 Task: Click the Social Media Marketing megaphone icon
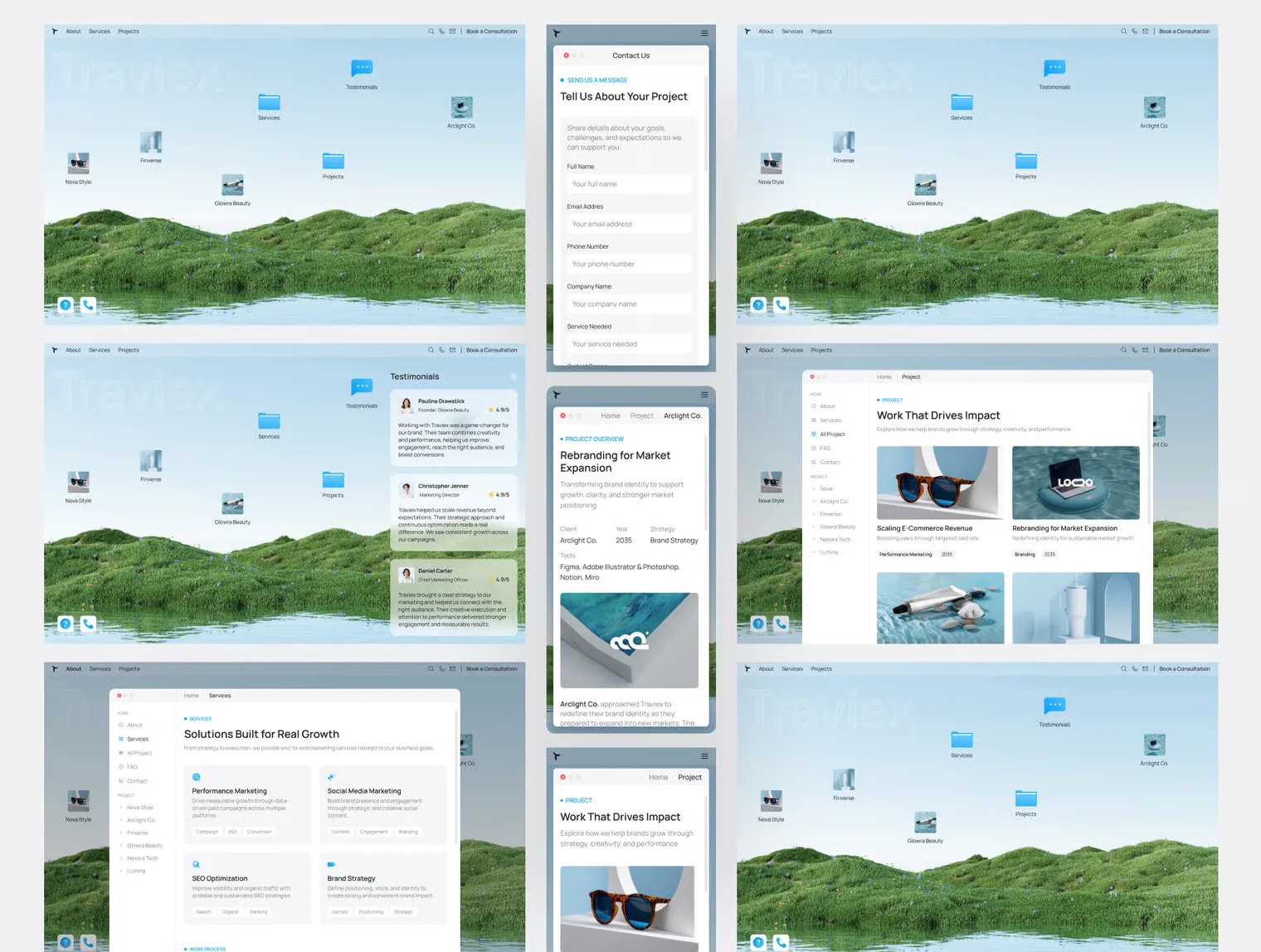click(331, 777)
